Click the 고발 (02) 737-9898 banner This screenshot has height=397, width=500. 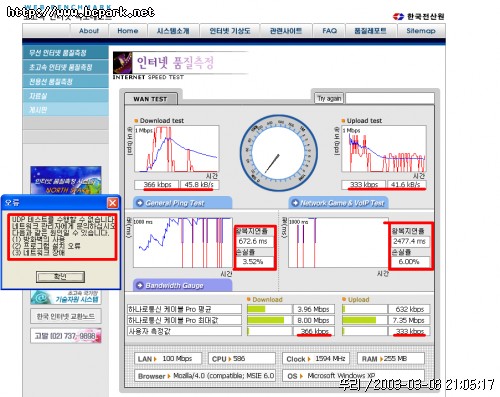(x=66, y=336)
